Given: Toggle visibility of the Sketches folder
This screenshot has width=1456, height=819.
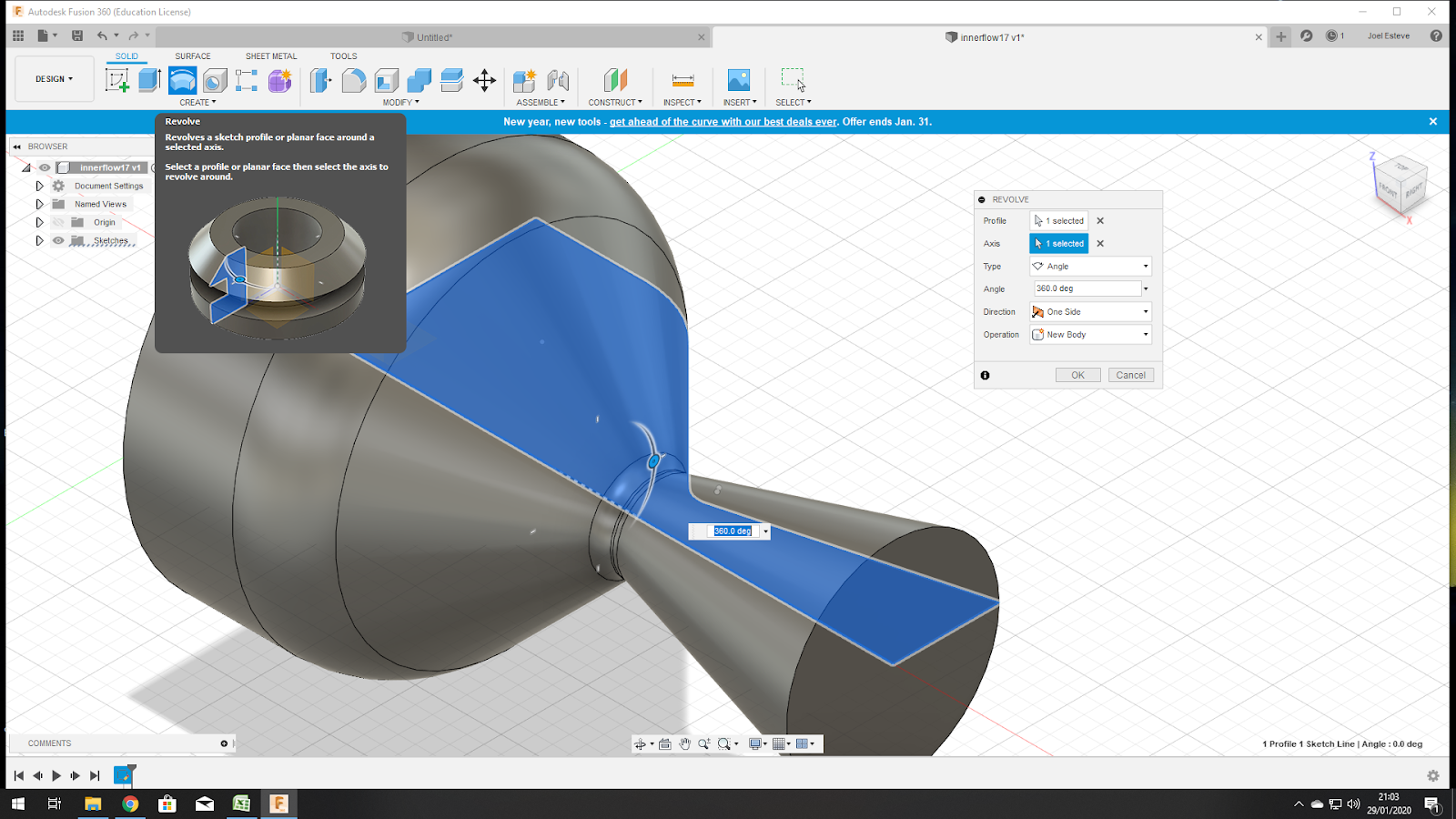Looking at the screenshot, I should (57, 240).
